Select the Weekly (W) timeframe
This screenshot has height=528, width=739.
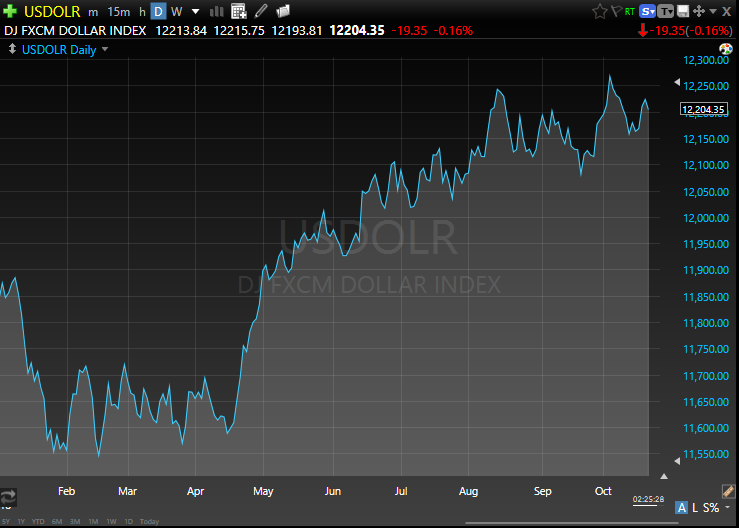pos(176,11)
